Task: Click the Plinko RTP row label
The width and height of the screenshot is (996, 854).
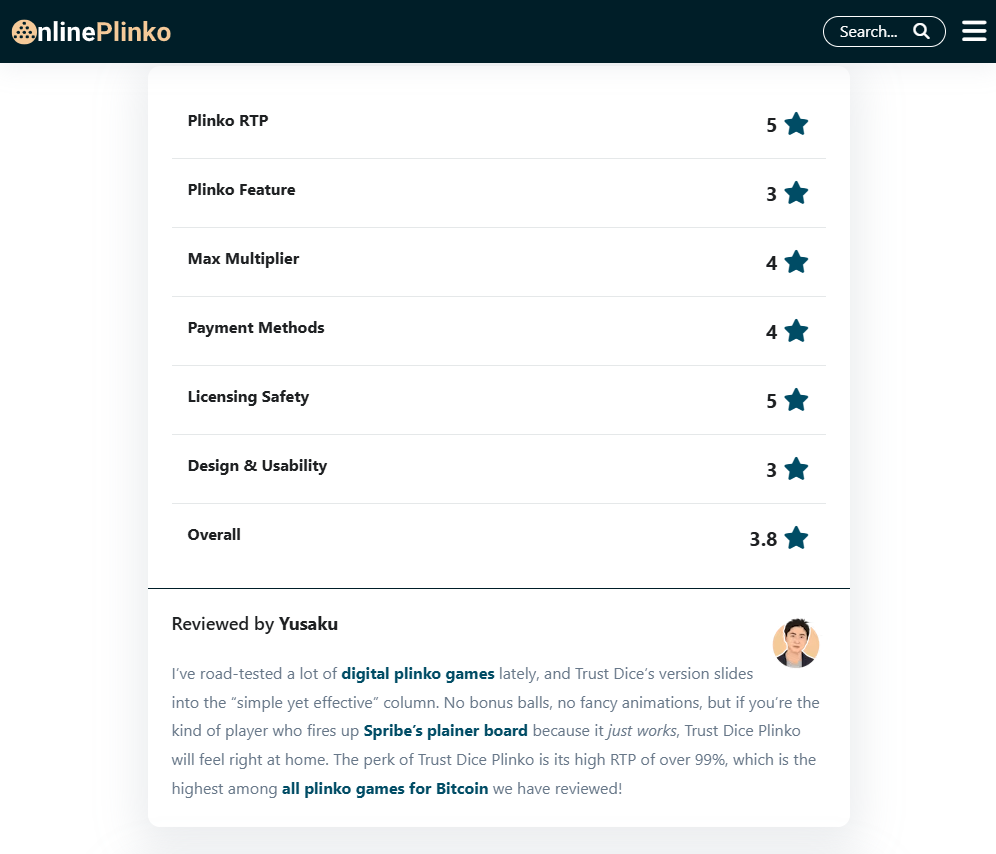Action: [228, 121]
